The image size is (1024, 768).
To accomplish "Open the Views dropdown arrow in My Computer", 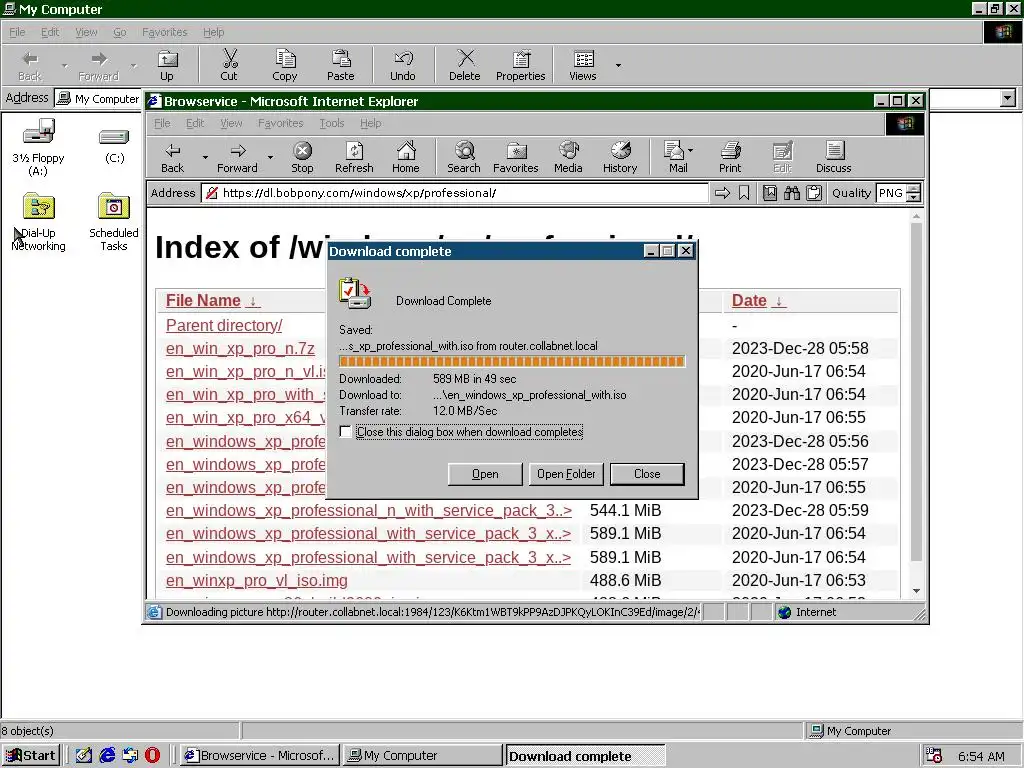I will click(618, 65).
